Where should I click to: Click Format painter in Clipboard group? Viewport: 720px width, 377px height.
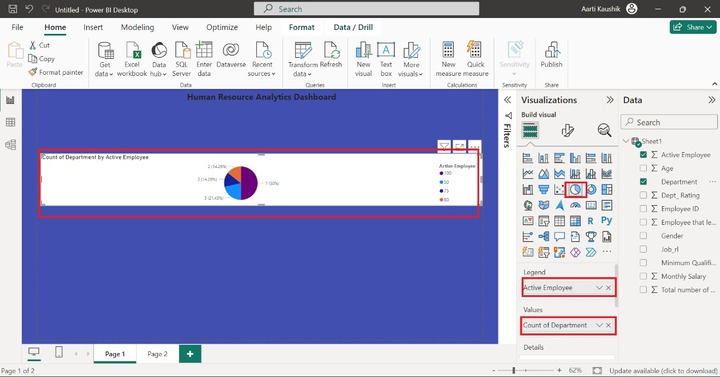(56, 72)
